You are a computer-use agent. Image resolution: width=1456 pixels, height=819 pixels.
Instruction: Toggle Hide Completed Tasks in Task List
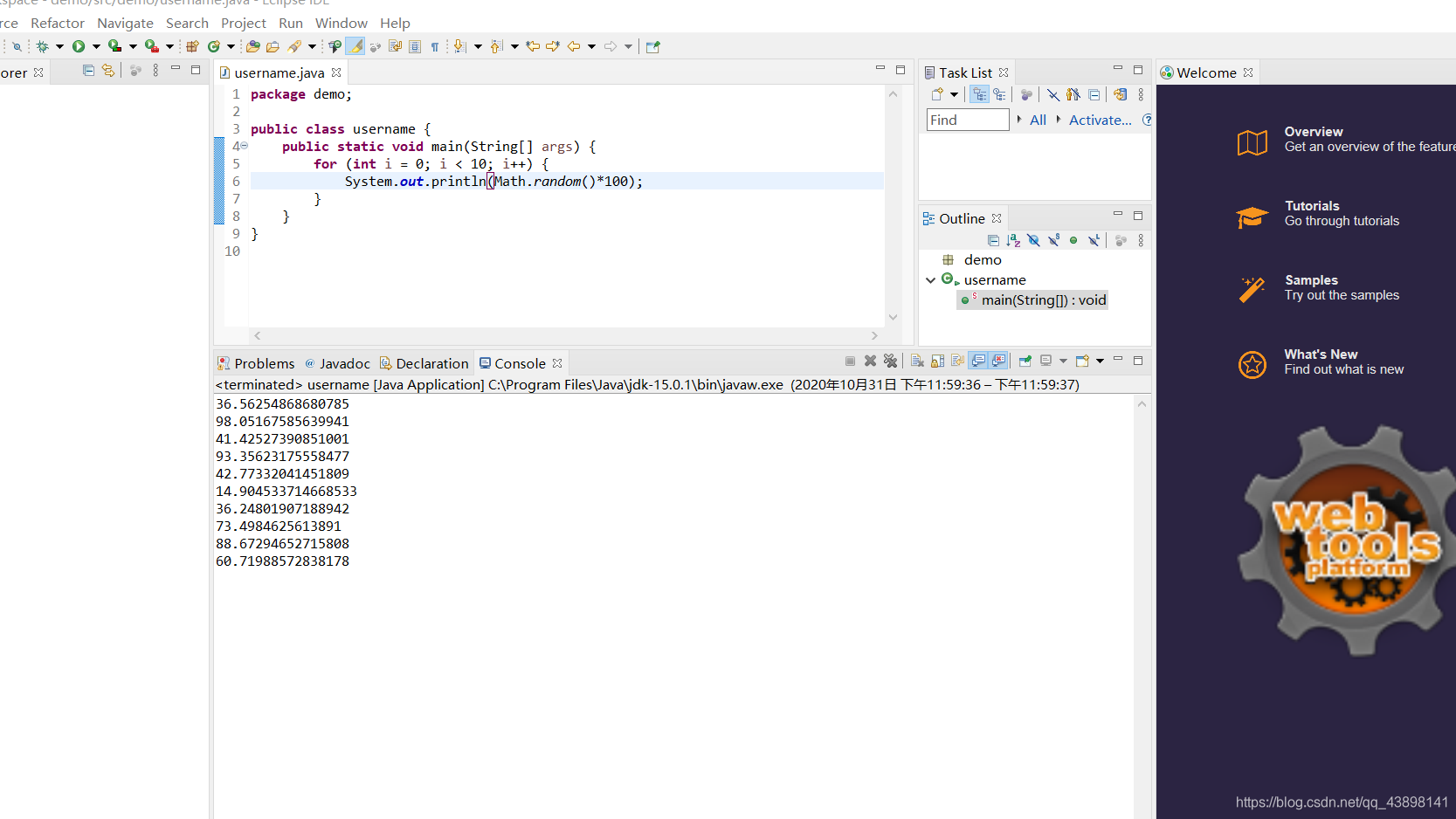pos(1053,94)
